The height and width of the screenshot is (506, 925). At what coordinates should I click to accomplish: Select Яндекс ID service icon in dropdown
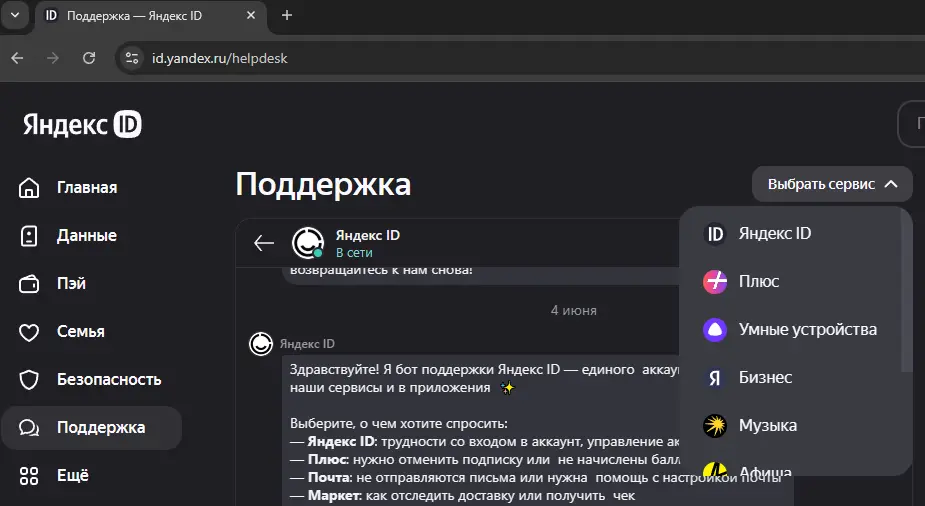[x=715, y=234]
